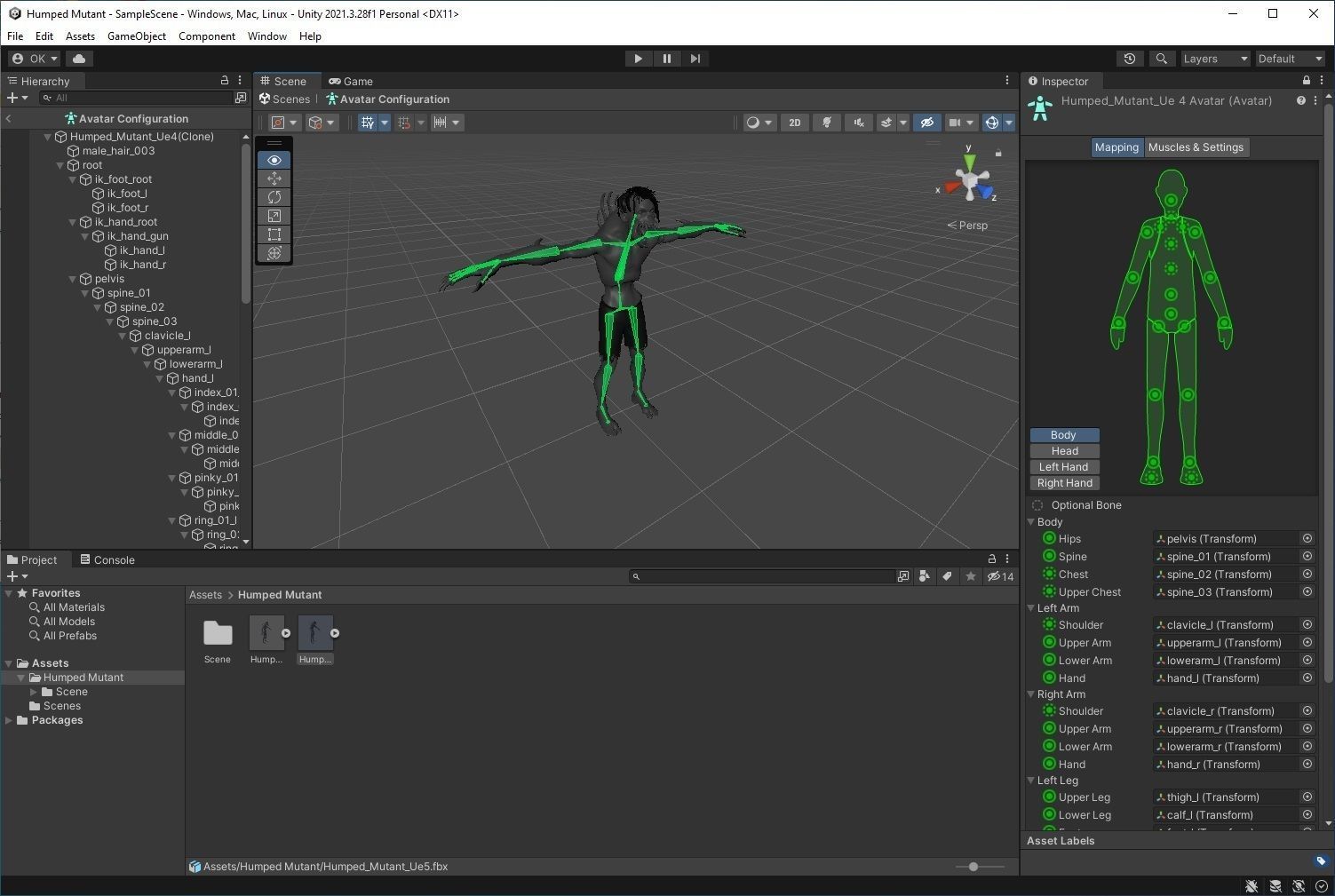Open object picker for Hips pelvis field

tap(1307, 539)
